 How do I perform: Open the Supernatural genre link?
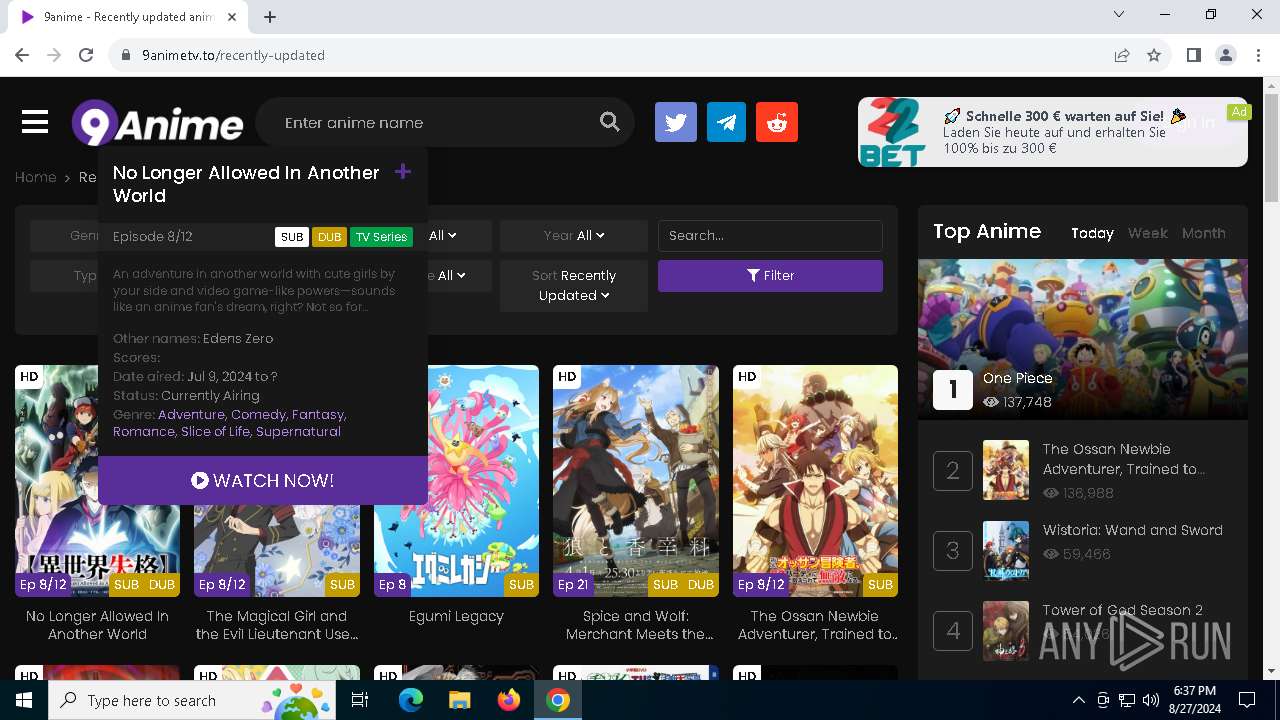click(x=298, y=432)
